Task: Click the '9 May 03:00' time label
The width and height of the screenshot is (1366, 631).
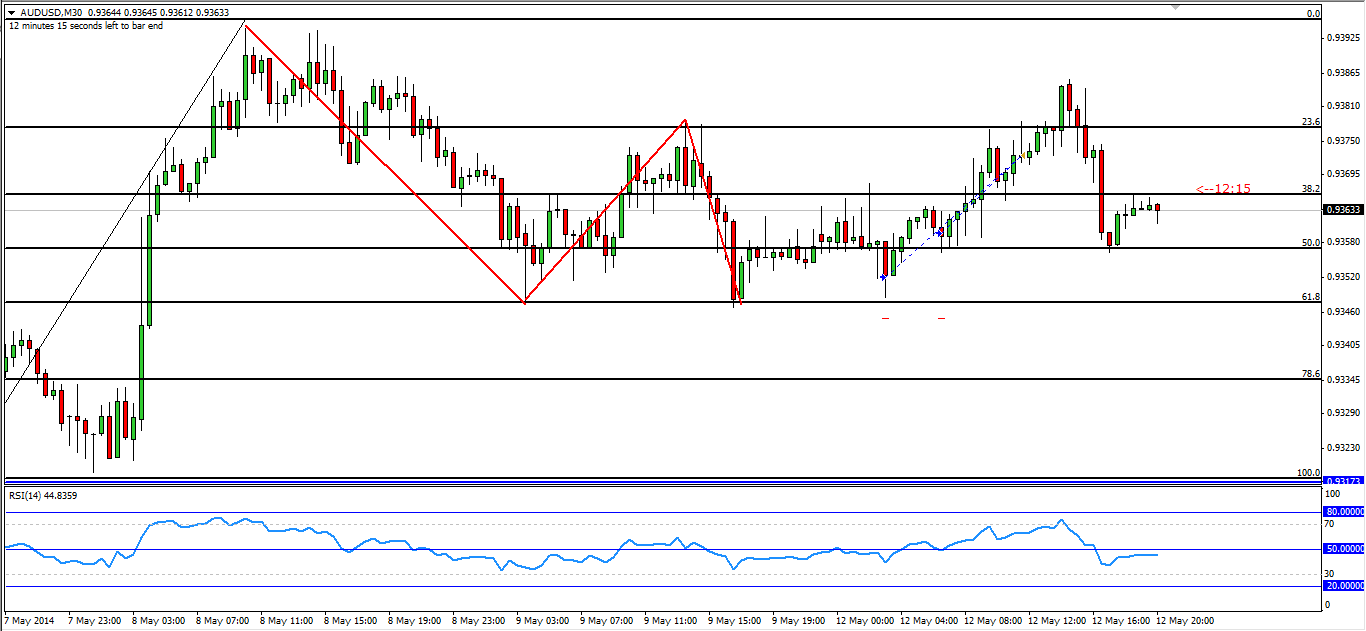Action: 545,621
